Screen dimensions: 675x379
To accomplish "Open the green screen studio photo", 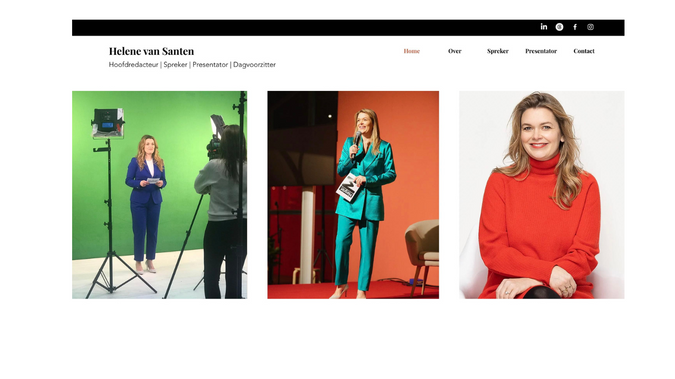I will click(x=159, y=195).
